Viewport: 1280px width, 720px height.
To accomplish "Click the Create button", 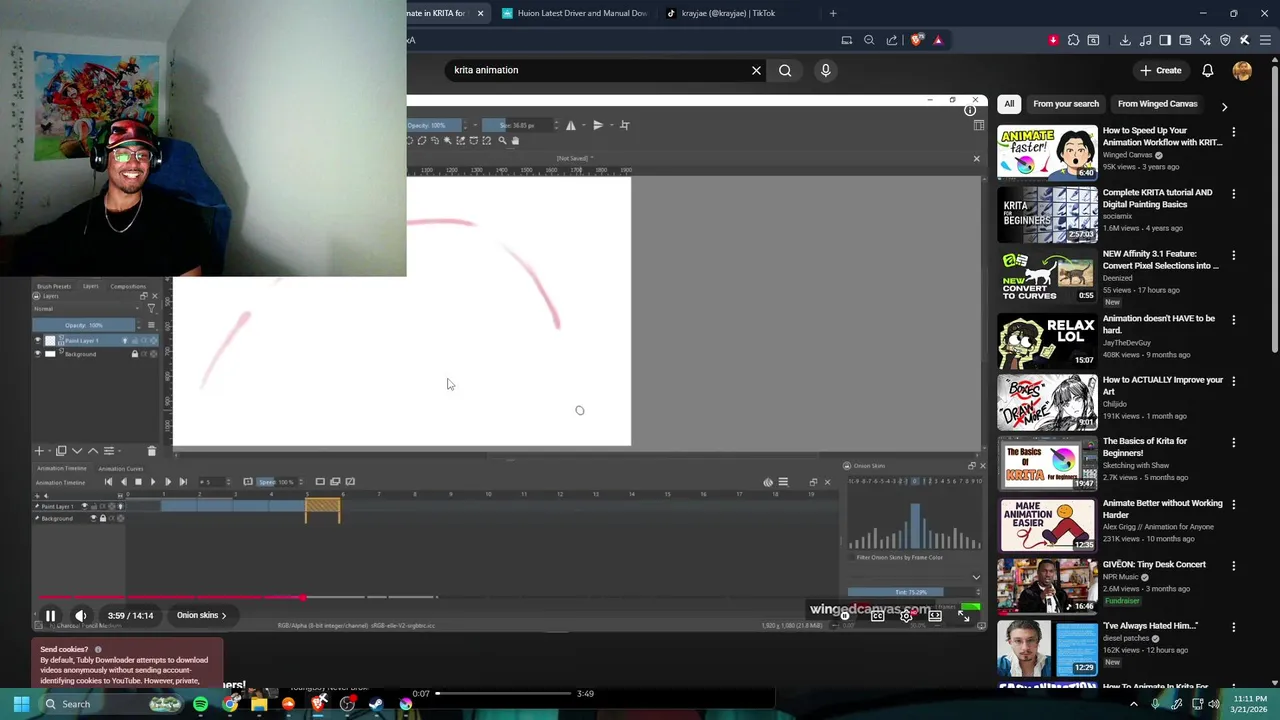I will click(x=1160, y=70).
